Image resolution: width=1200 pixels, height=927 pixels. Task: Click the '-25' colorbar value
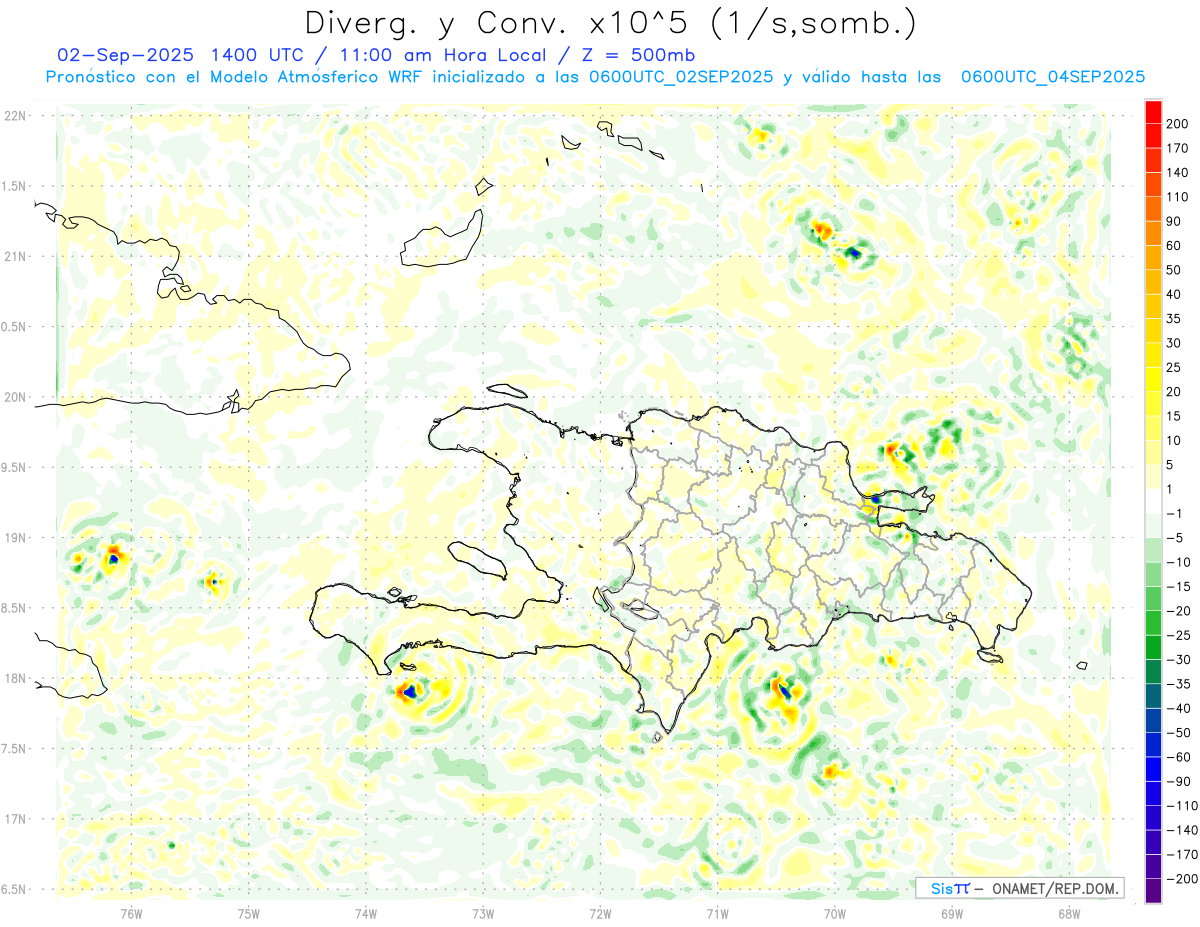(1178, 635)
